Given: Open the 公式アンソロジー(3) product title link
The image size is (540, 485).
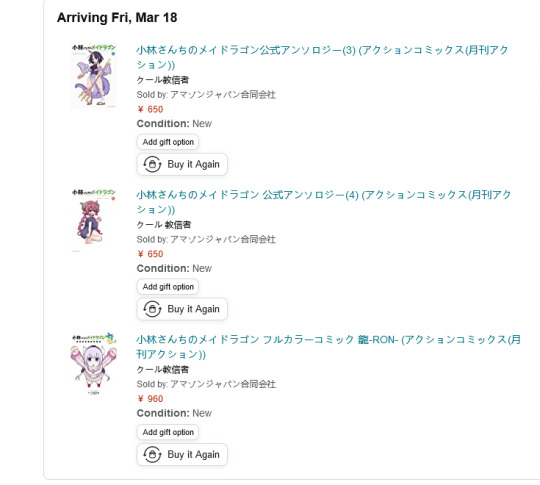Looking at the screenshot, I should [322, 57].
